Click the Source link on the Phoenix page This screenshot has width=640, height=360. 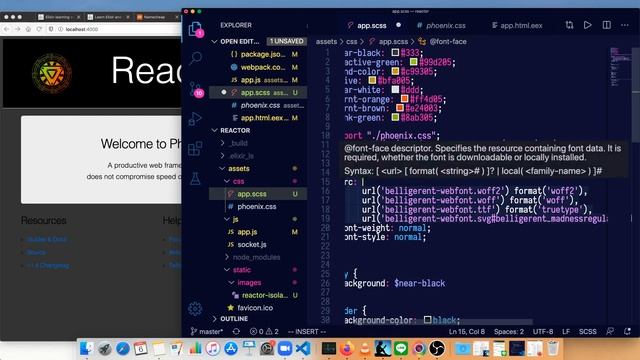pyautogui.click(x=36, y=252)
